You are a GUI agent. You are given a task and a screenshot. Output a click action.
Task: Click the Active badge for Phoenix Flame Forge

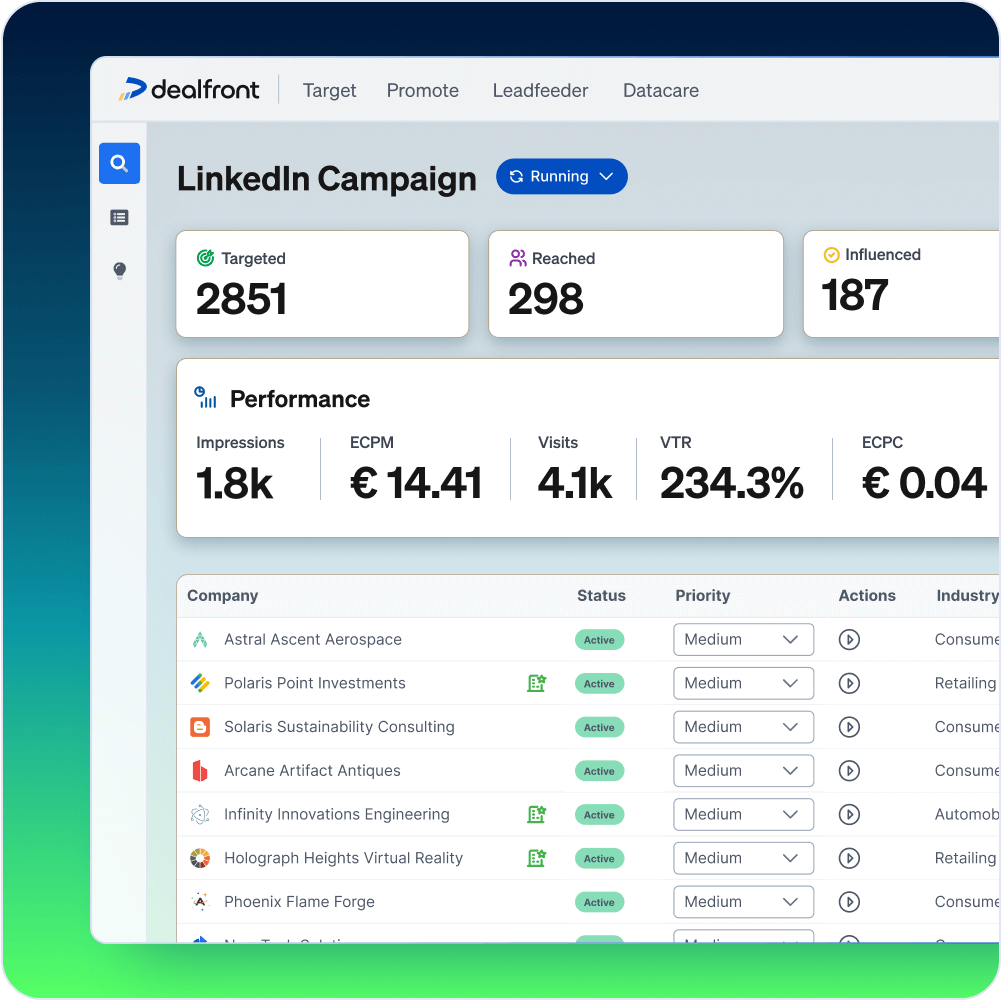599,902
